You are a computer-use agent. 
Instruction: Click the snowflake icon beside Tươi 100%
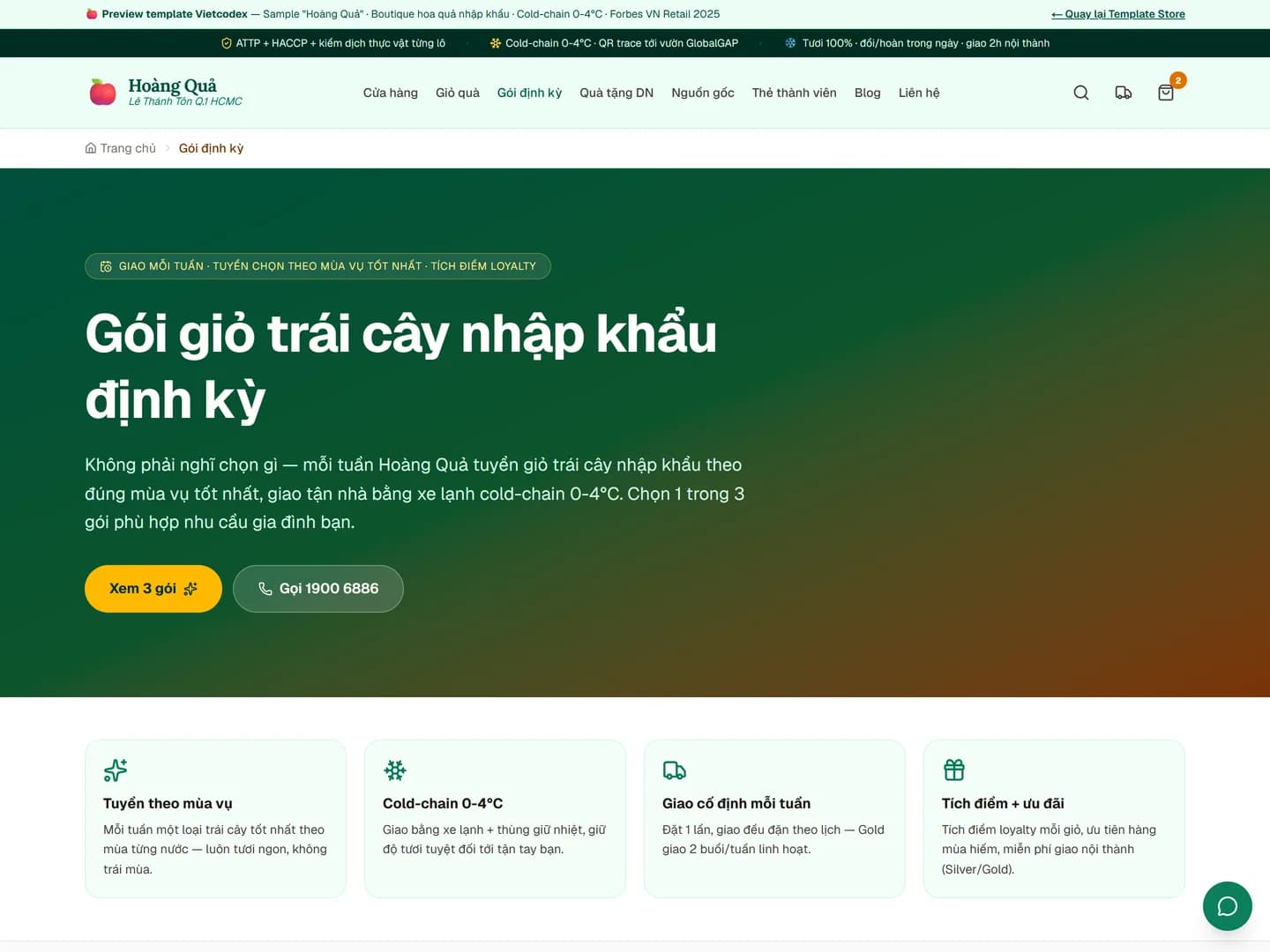791,43
